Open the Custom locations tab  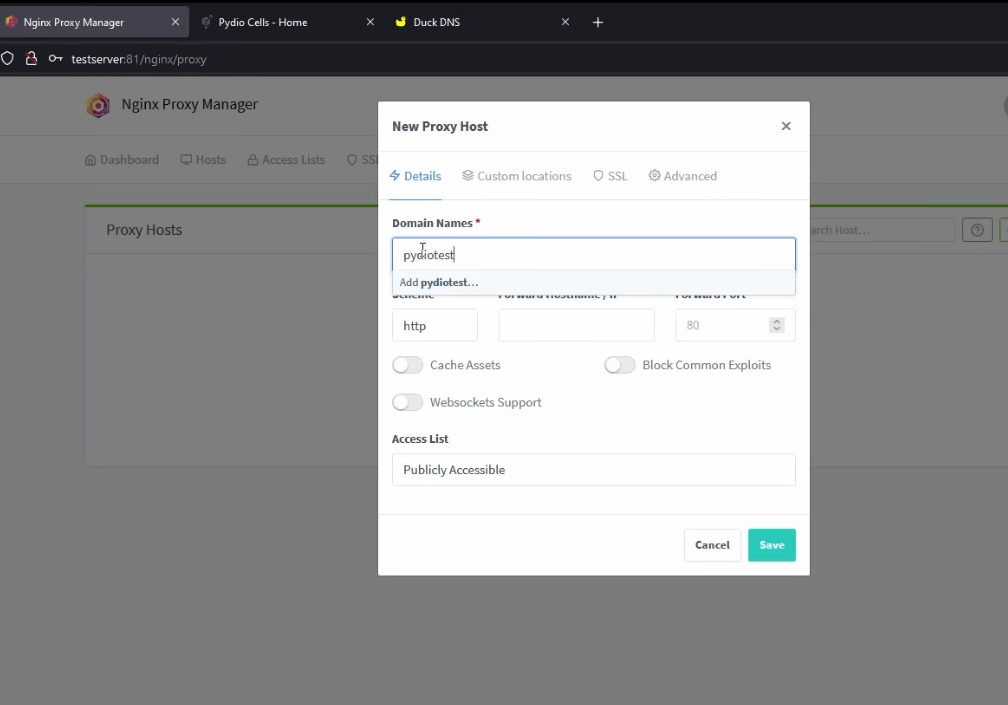point(517,176)
